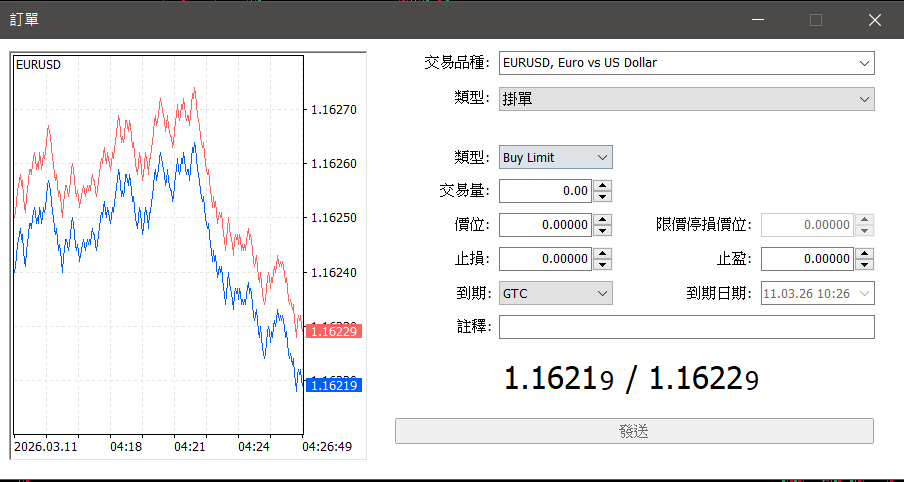Increase 止盈 take profit with up arrow
This screenshot has width=904, height=482.
[864, 253]
